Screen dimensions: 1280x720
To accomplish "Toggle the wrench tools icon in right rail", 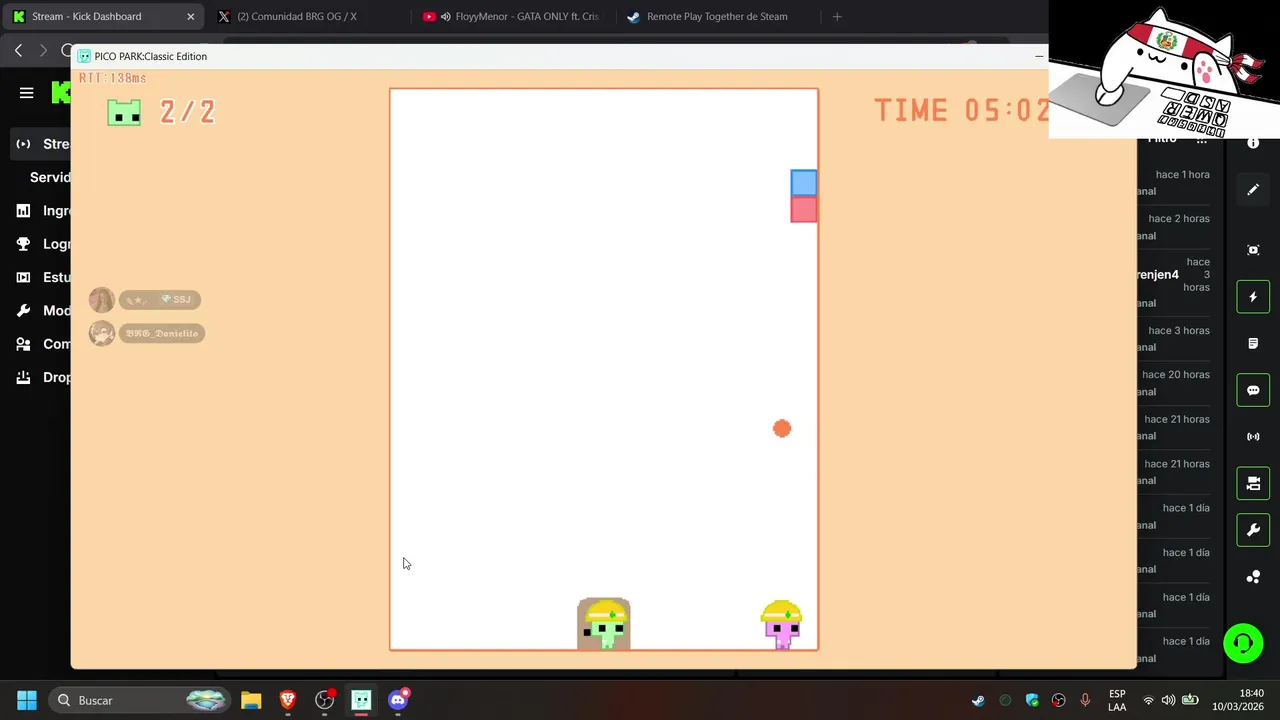I will (x=1253, y=530).
